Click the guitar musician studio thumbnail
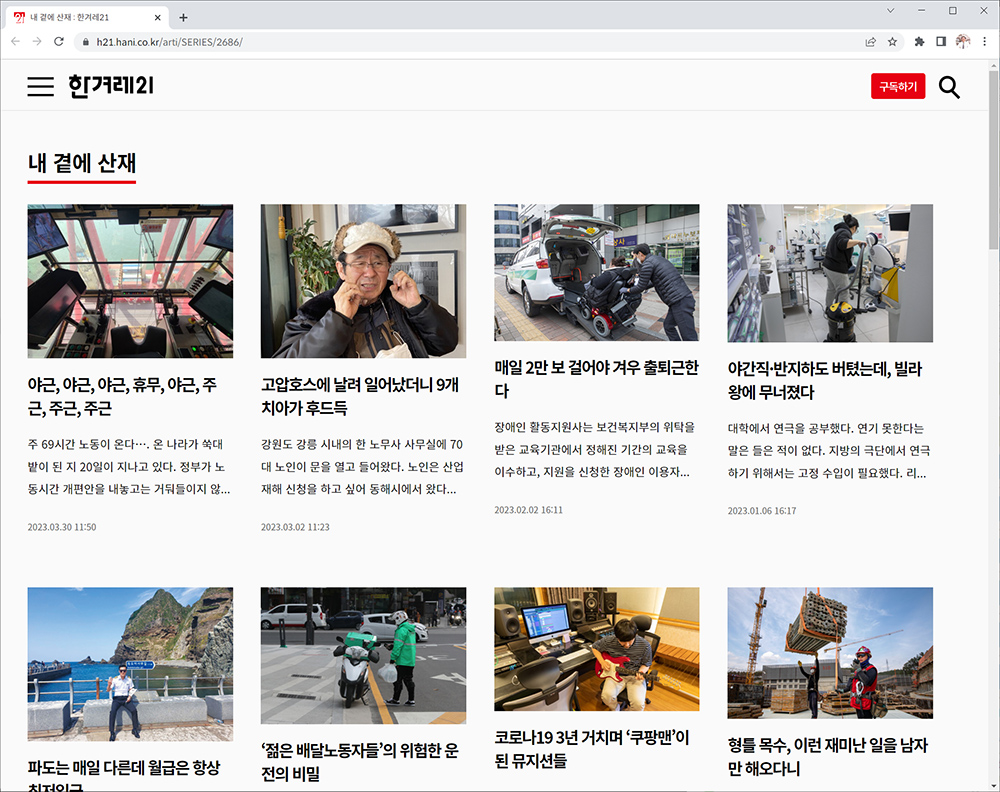 [596, 648]
